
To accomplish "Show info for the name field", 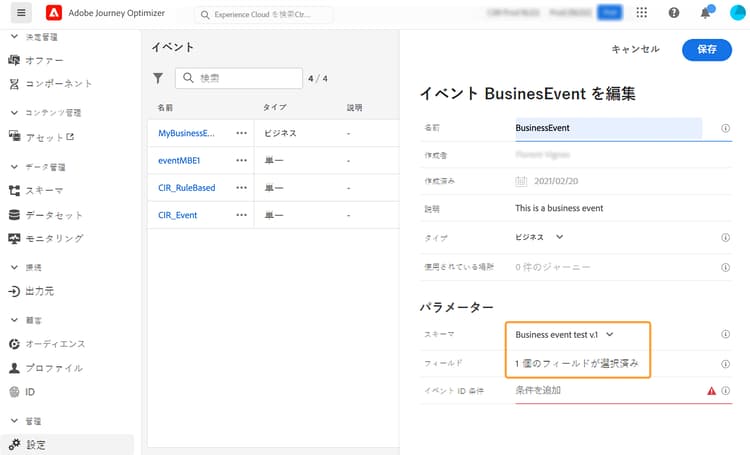I will [725, 128].
